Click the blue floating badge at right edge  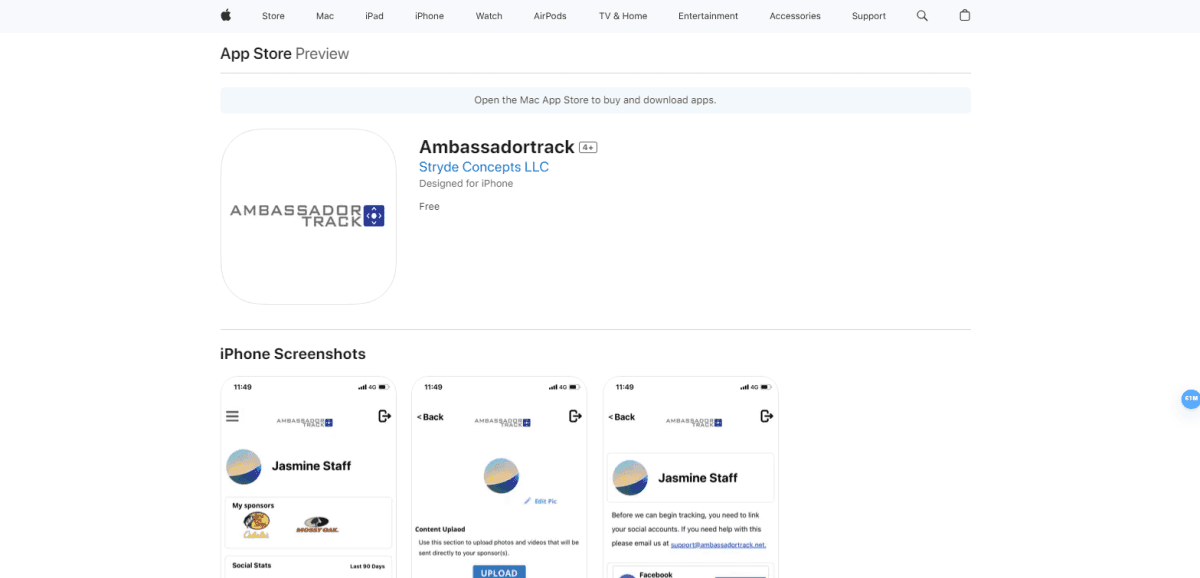point(1191,398)
